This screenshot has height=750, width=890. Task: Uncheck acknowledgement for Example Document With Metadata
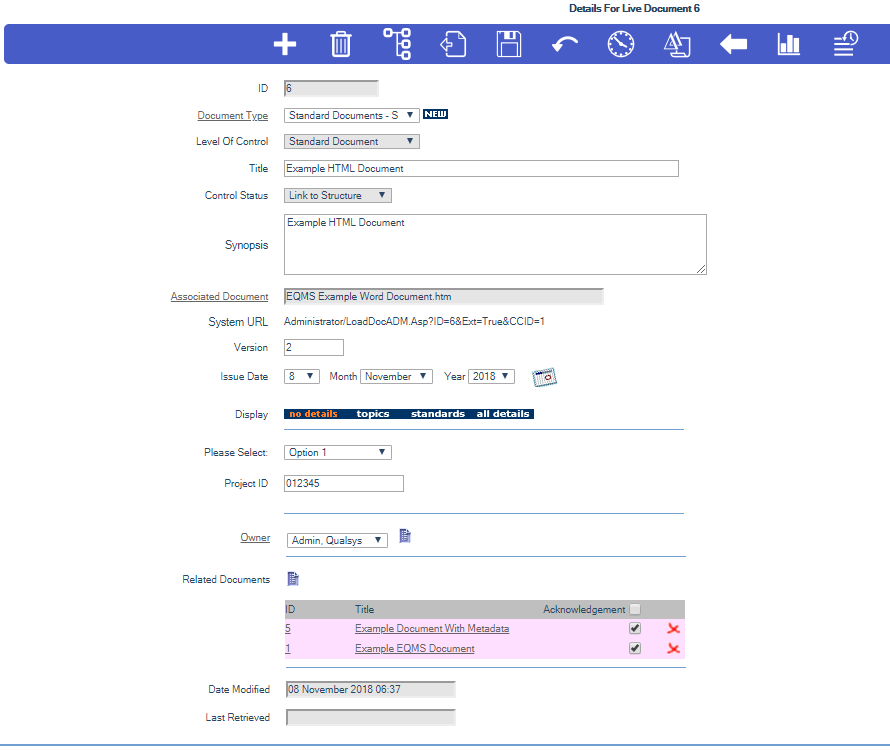(635, 629)
